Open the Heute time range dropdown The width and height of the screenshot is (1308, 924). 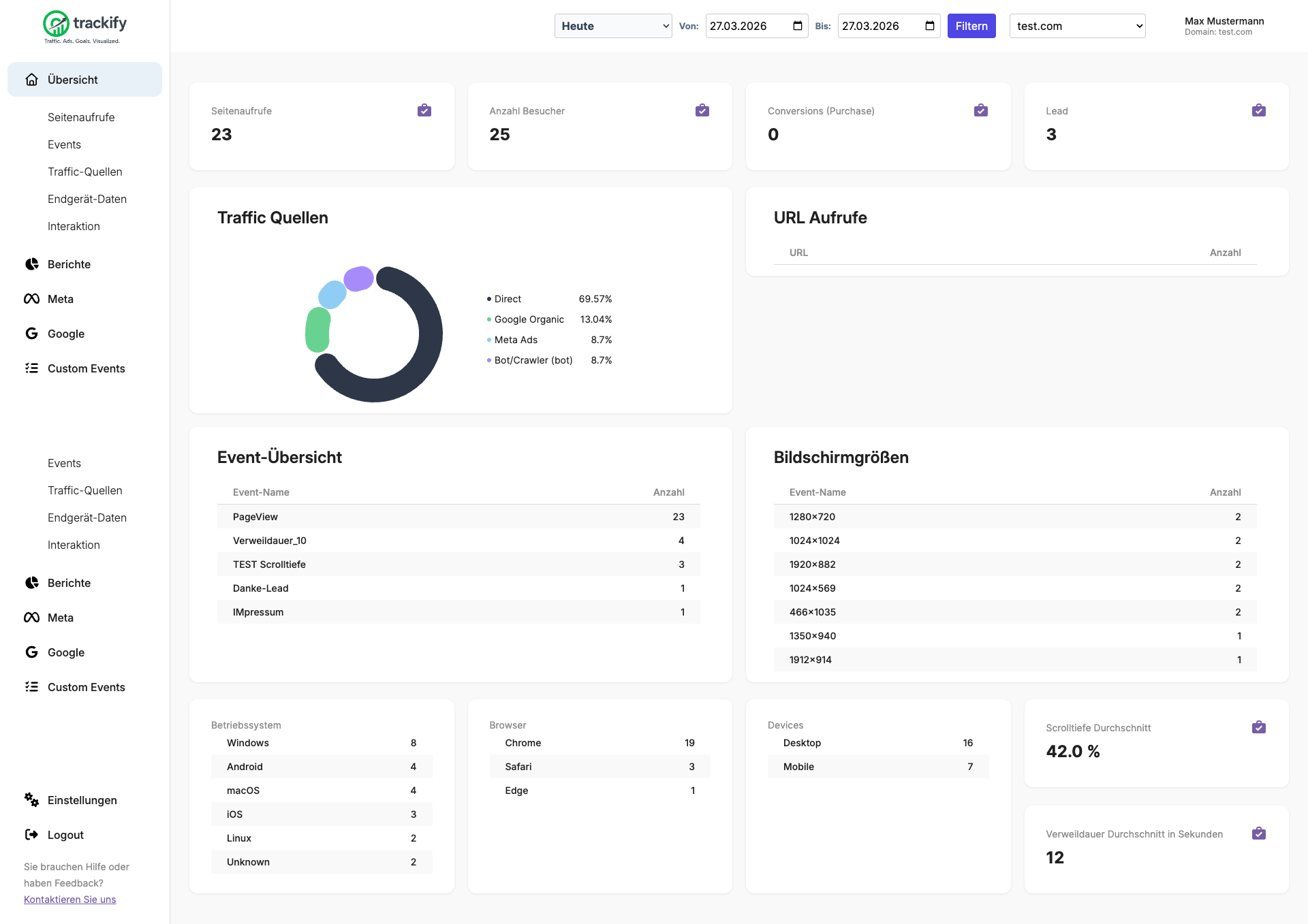(612, 26)
